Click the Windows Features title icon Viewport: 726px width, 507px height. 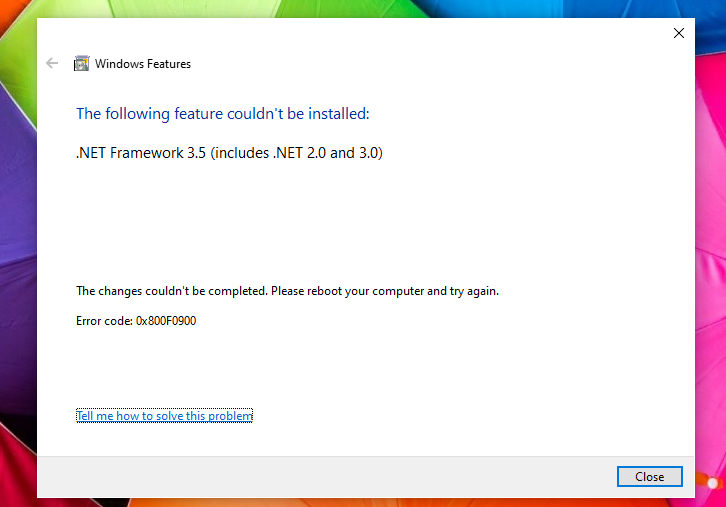click(x=81, y=63)
